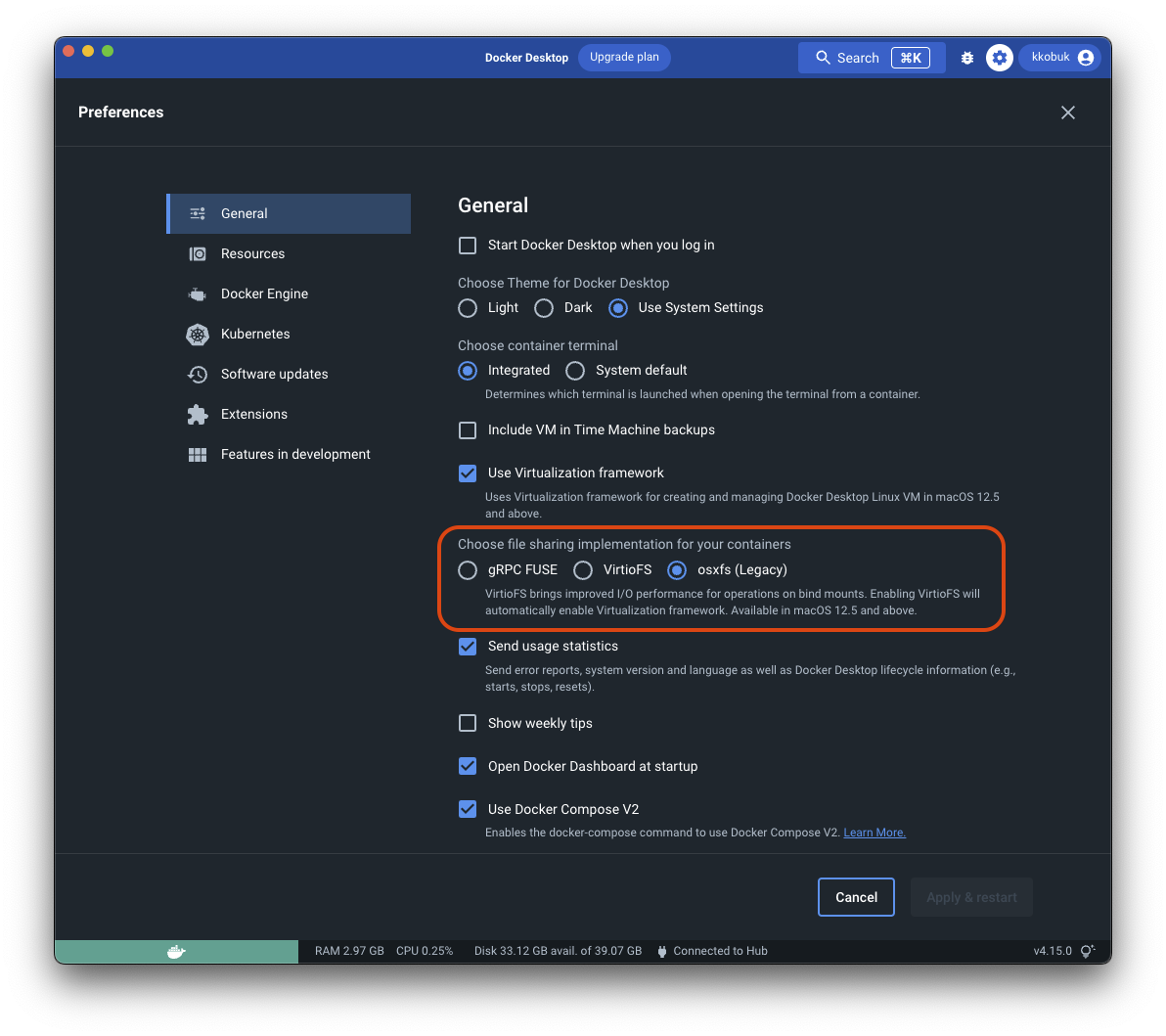Close the Preferences panel with X

click(x=1068, y=113)
